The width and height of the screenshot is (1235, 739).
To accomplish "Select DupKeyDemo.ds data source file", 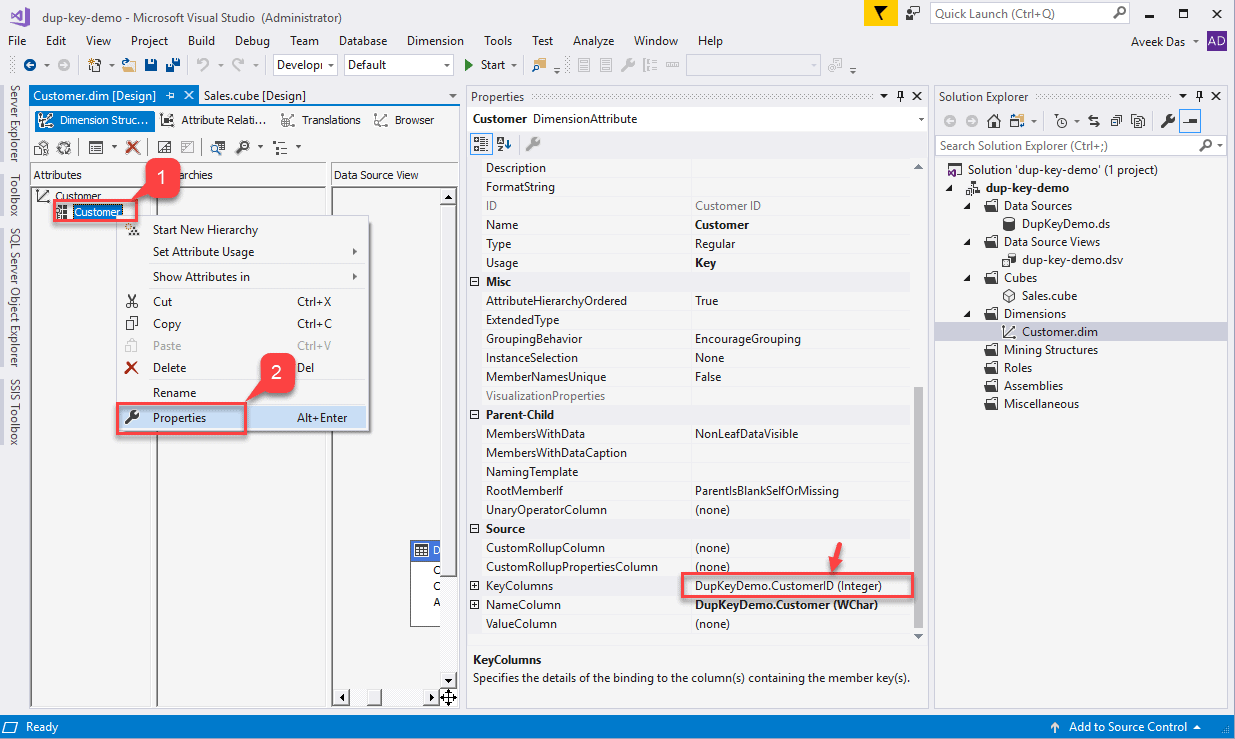I will (1066, 224).
